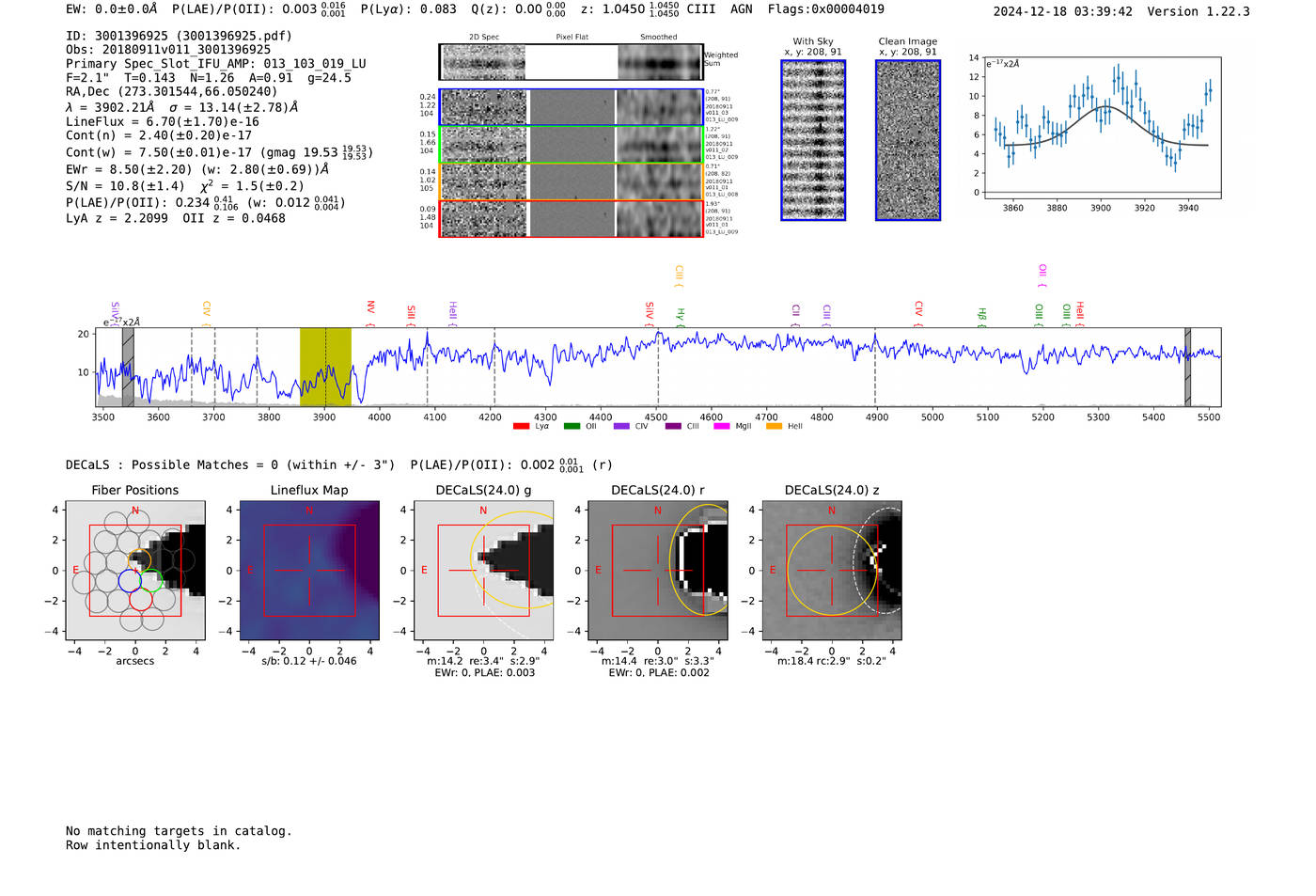Viewport: 1316px width, 896px height.
Task: Open the Weighted Sum 2D spectrum cutout
Action: 571,62
